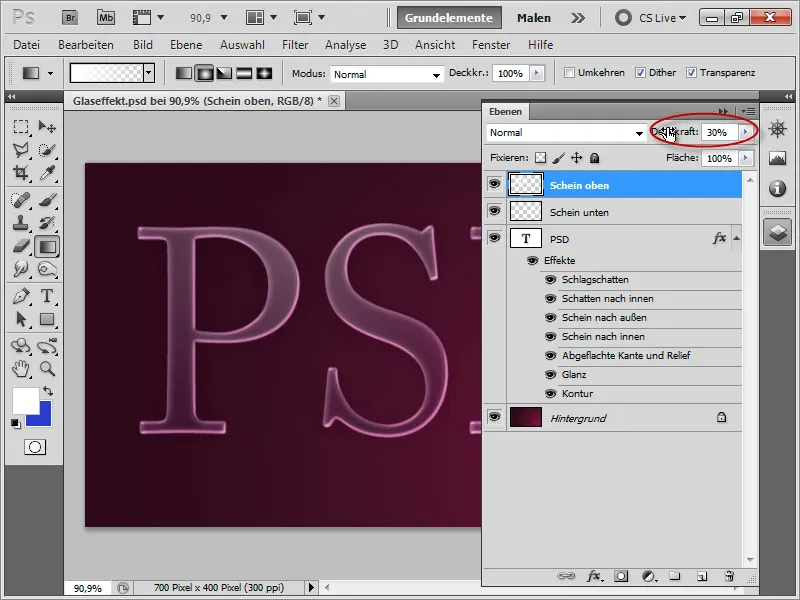Select the Dodge tool
This screenshot has height=600, width=800.
point(47,269)
